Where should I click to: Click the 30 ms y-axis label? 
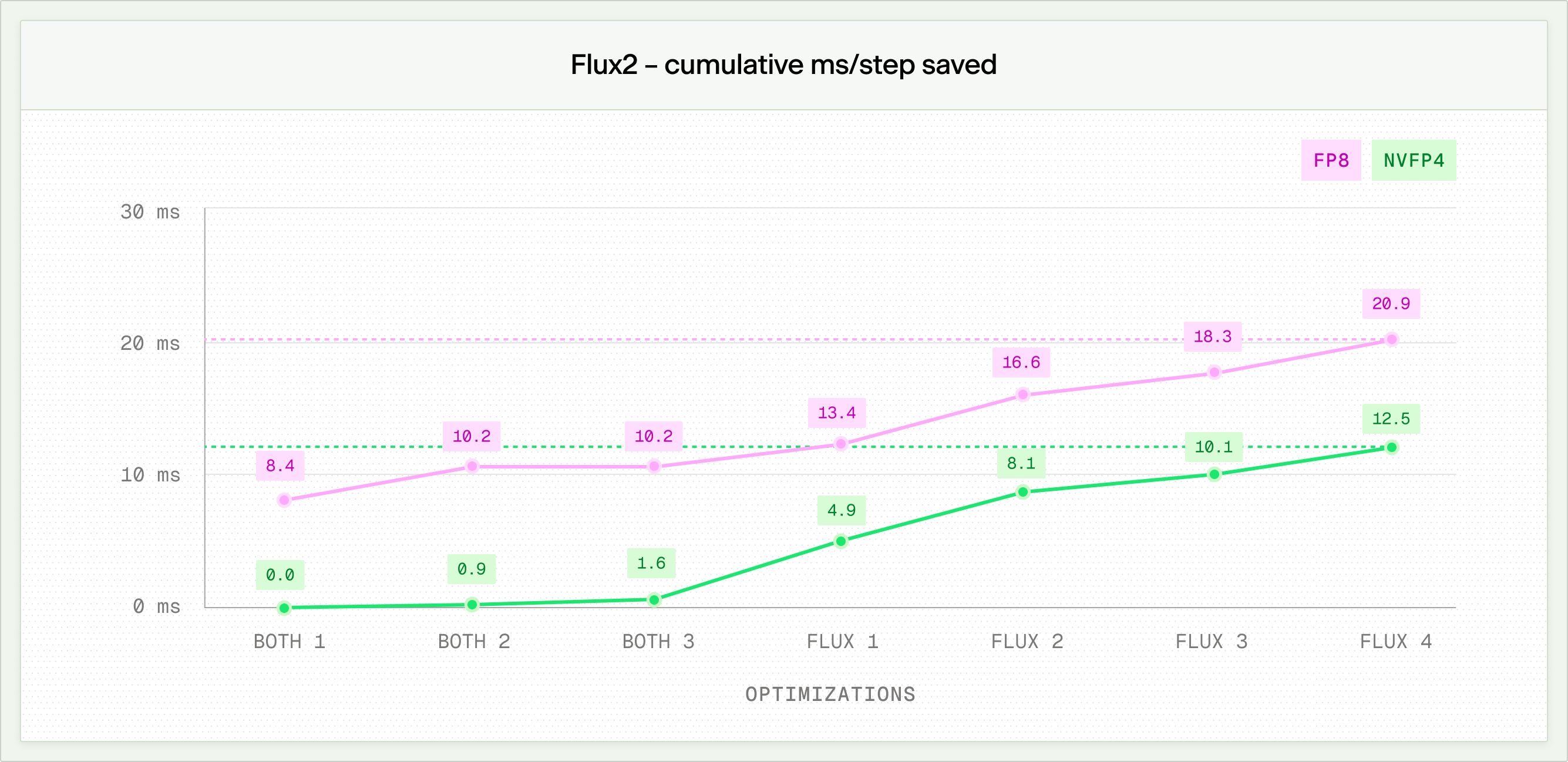click(150, 212)
